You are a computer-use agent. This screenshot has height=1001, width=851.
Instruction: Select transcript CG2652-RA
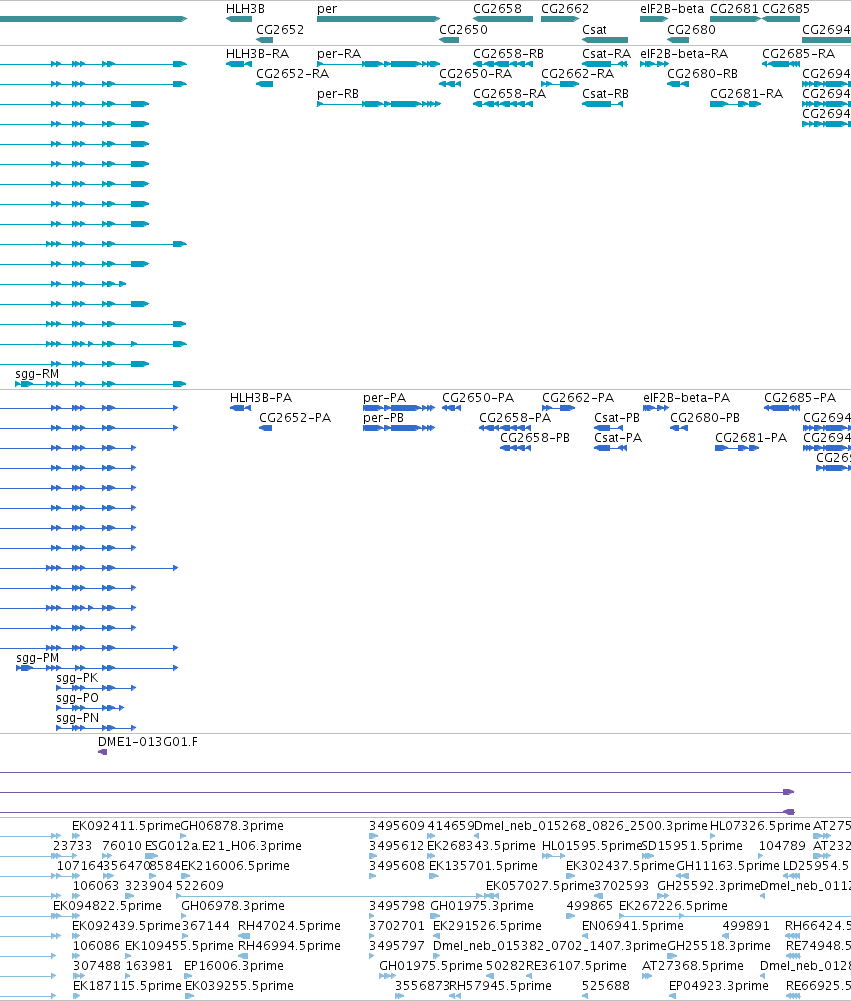tap(292, 74)
